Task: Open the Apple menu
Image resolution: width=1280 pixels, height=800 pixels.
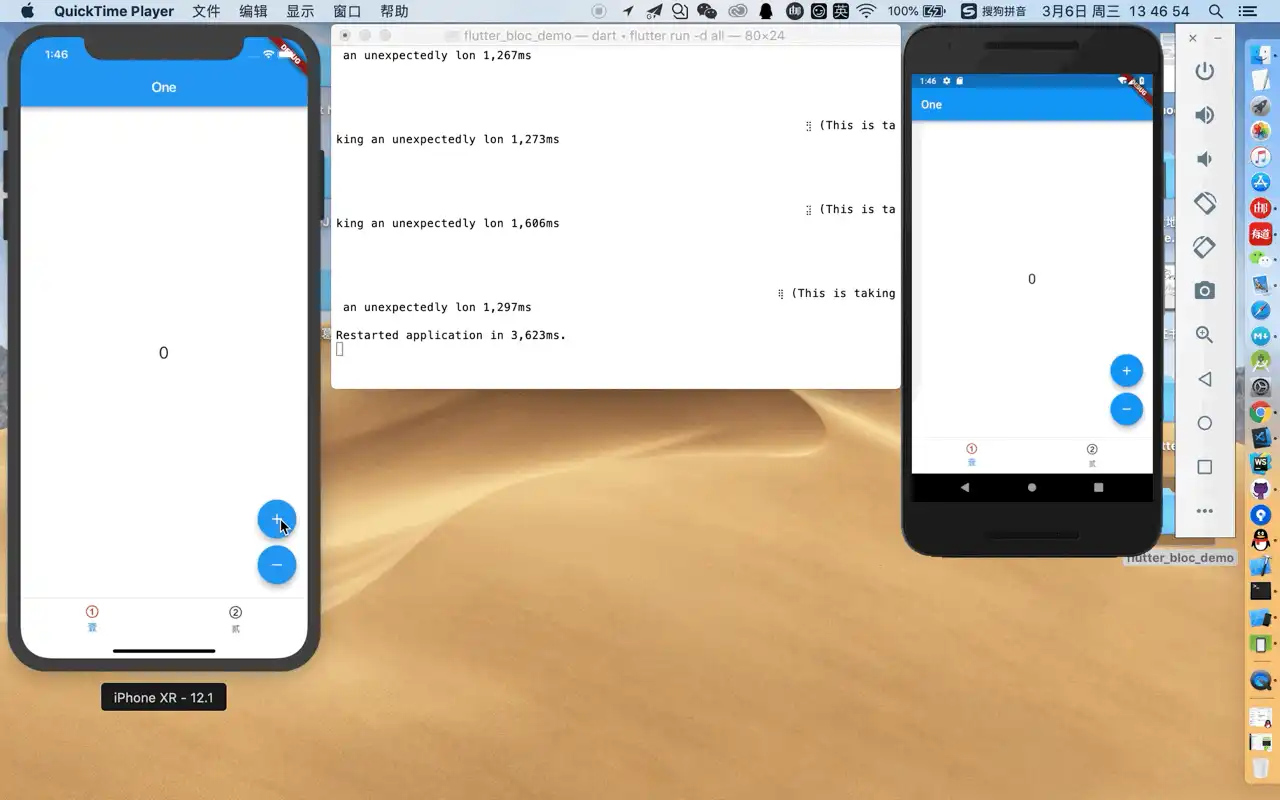Action: pyautogui.click(x=27, y=11)
